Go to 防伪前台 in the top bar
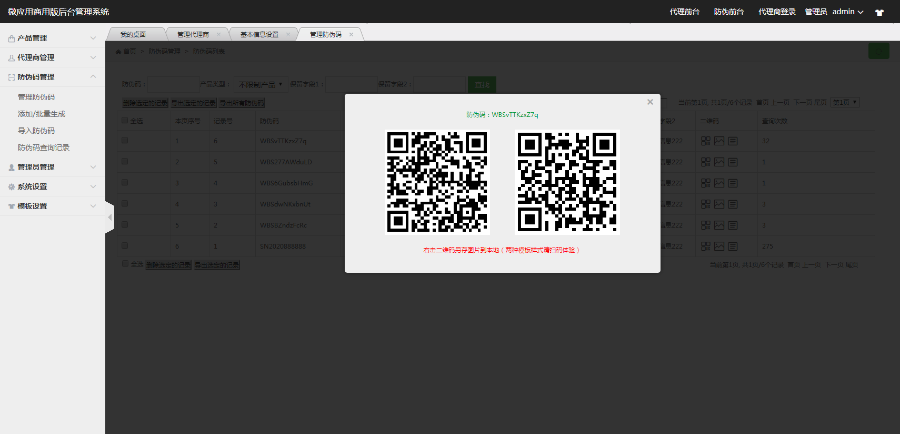The width and height of the screenshot is (900, 434). (x=729, y=12)
